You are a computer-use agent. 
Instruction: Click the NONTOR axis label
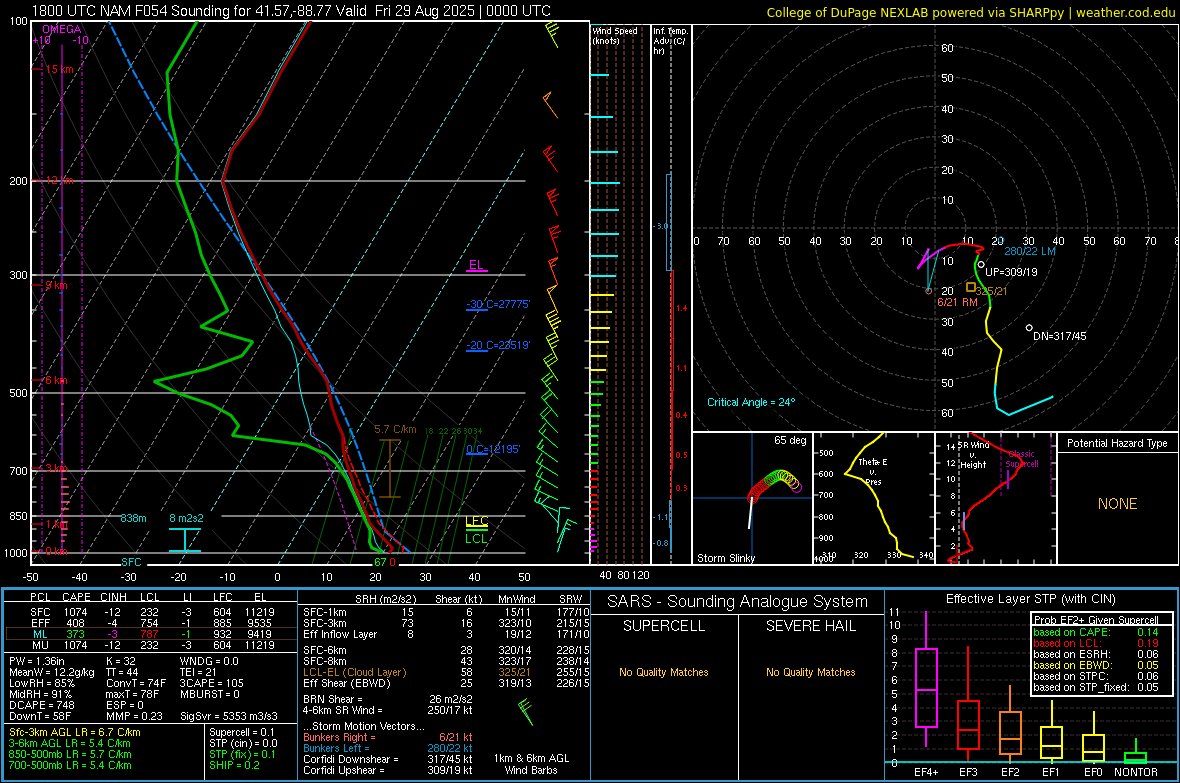(1136, 772)
